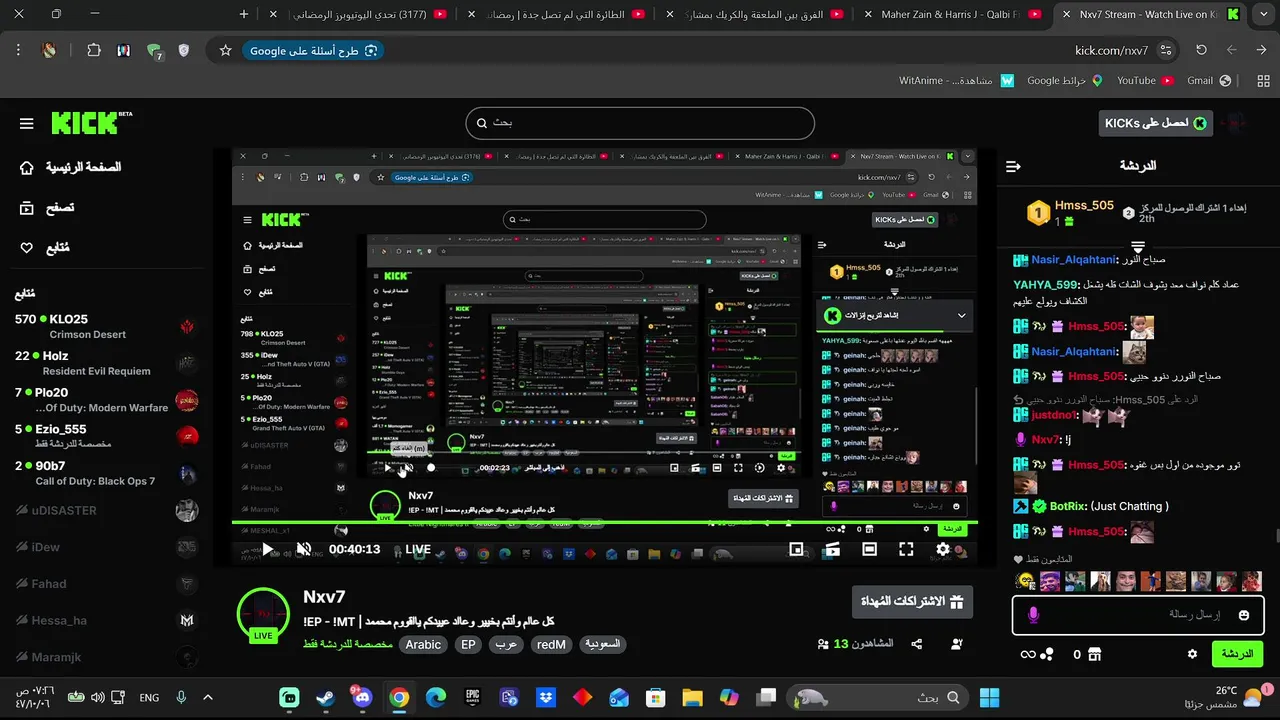The image size is (1280, 720).
Task: Open the Gmail bookmark
Action: click(x=1209, y=80)
